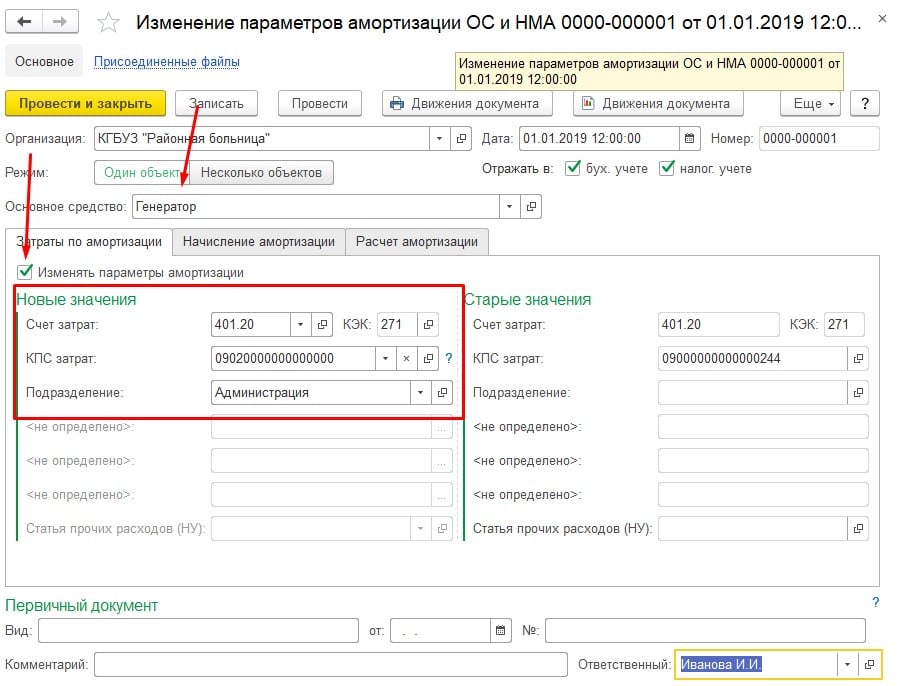Click Провести и закрыть button
Viewport: 899px width, 686px height.
click(x=85, y=103)
